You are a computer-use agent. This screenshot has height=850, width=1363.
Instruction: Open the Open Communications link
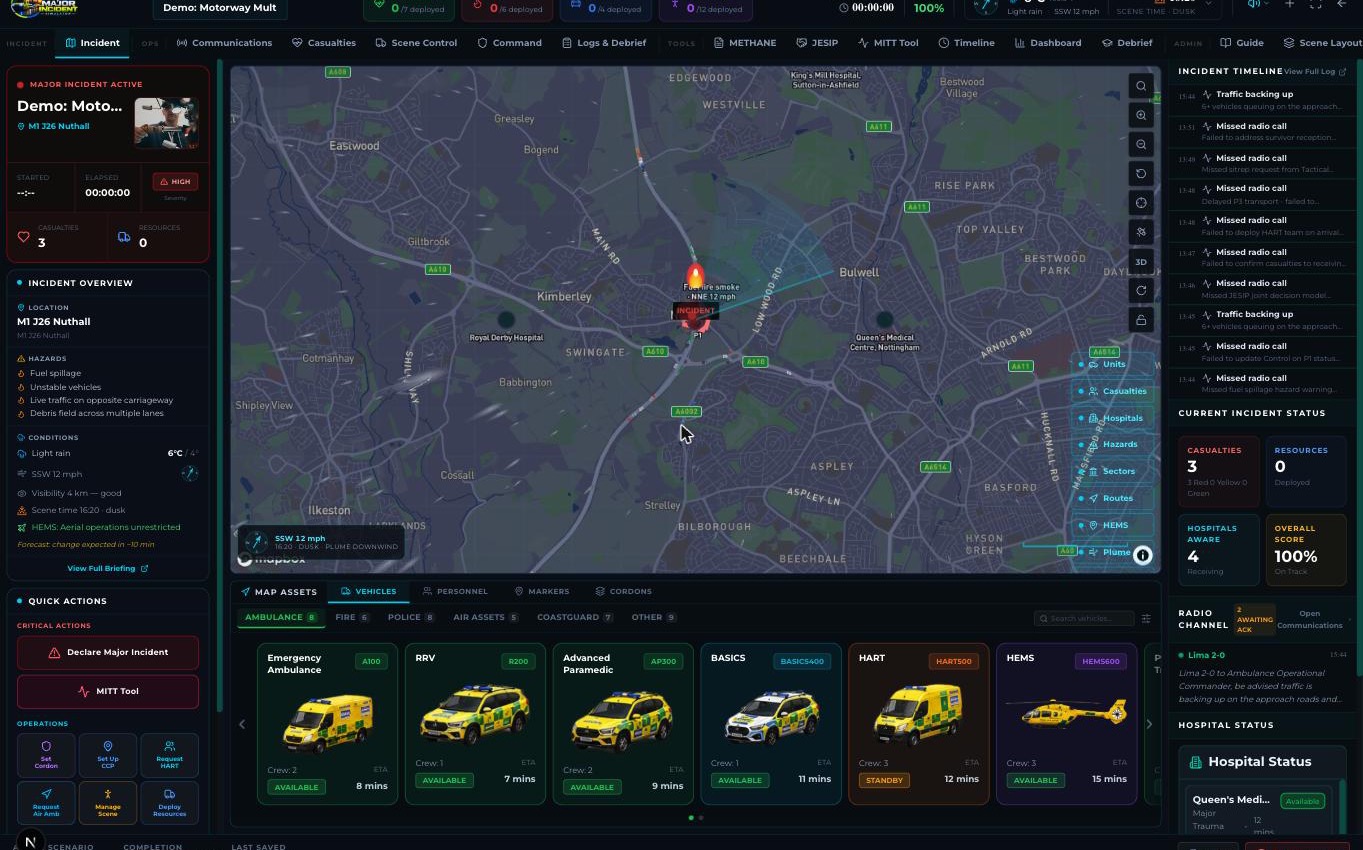tap(1310, 619)
